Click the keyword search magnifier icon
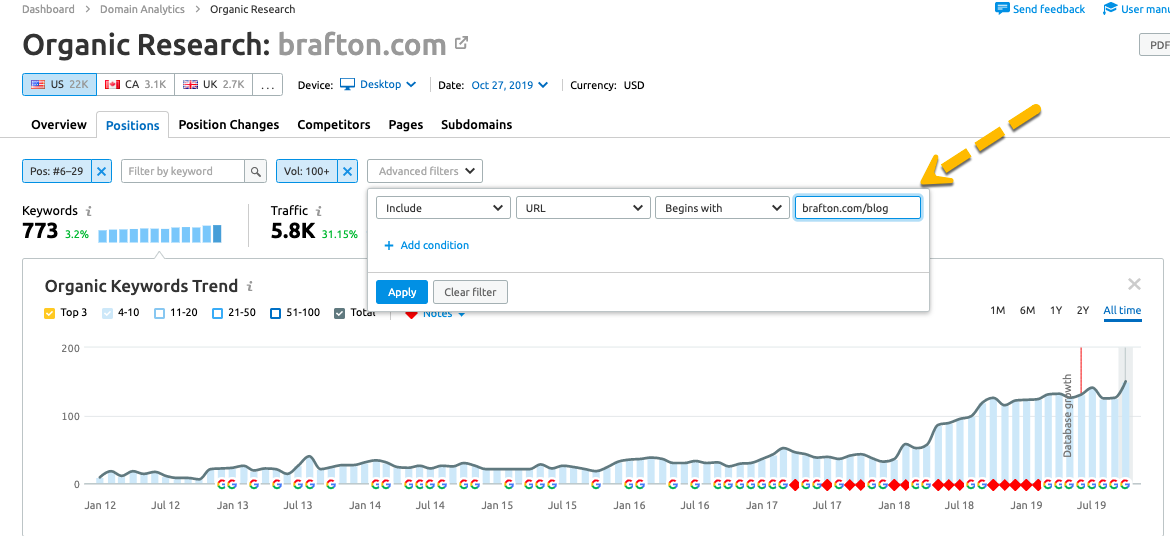Viewport: 1170px width, 536px height. coord(257,171)
